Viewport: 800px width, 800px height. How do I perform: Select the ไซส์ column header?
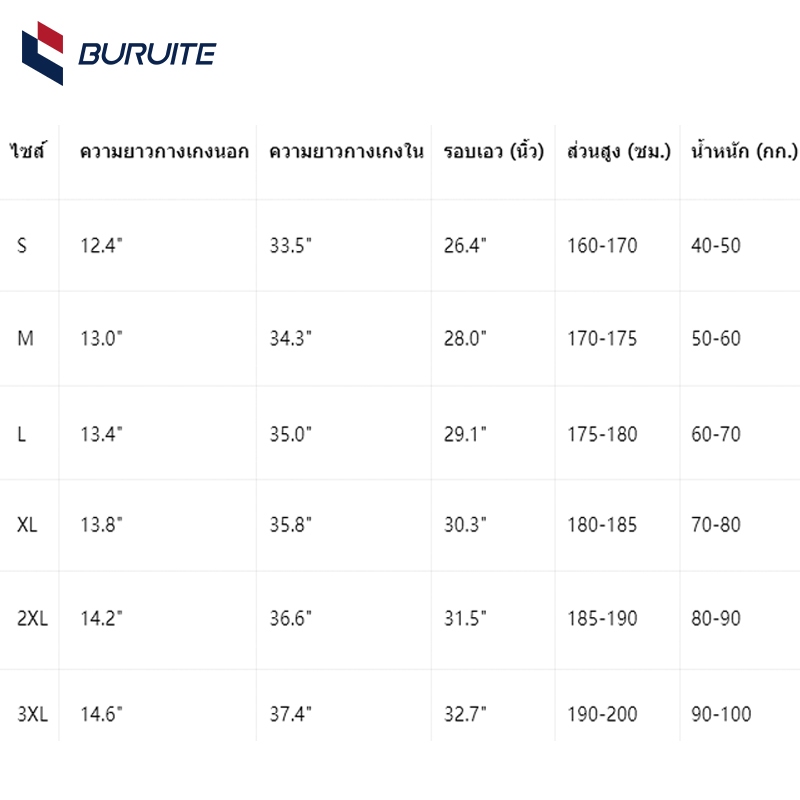[28, 151]
